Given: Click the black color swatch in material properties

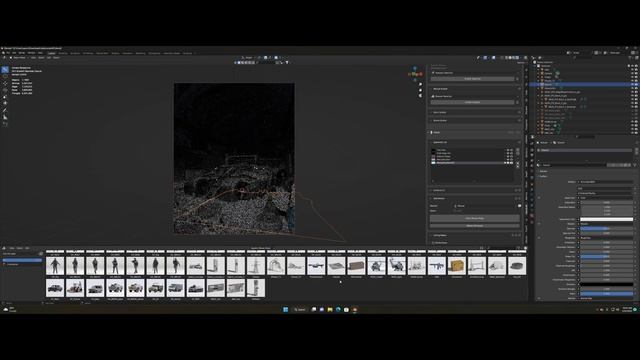Looking at the screenshot, I should [x=607, y=284].
